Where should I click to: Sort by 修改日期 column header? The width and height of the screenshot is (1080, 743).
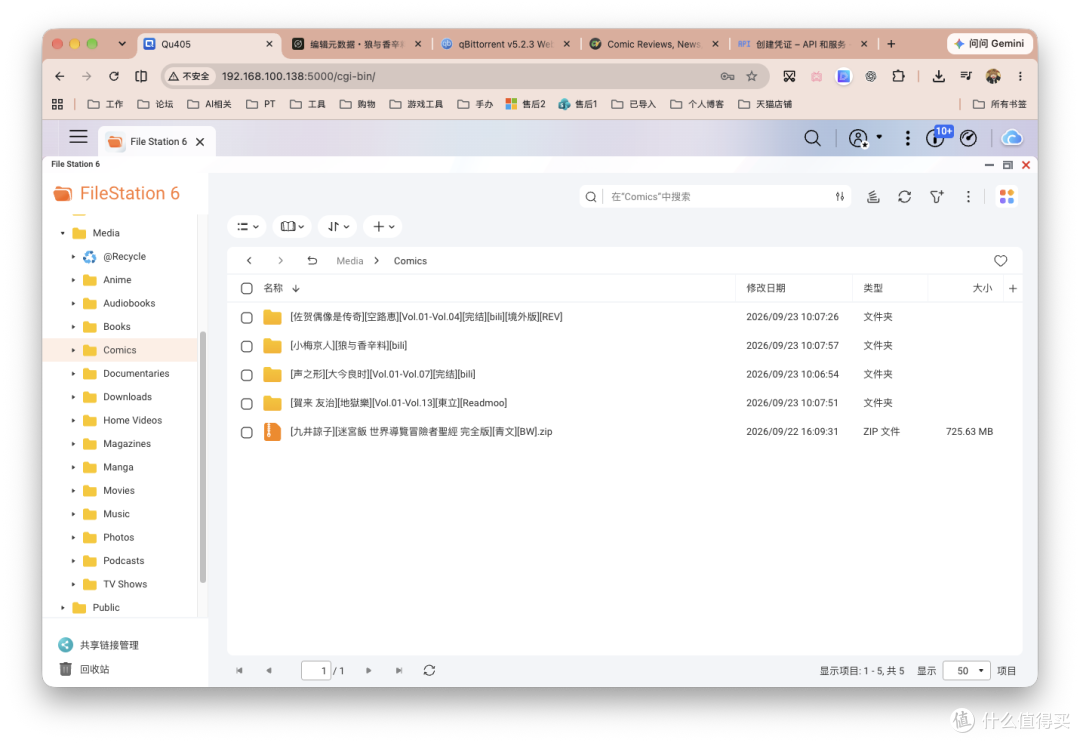[x=765, y=289]
